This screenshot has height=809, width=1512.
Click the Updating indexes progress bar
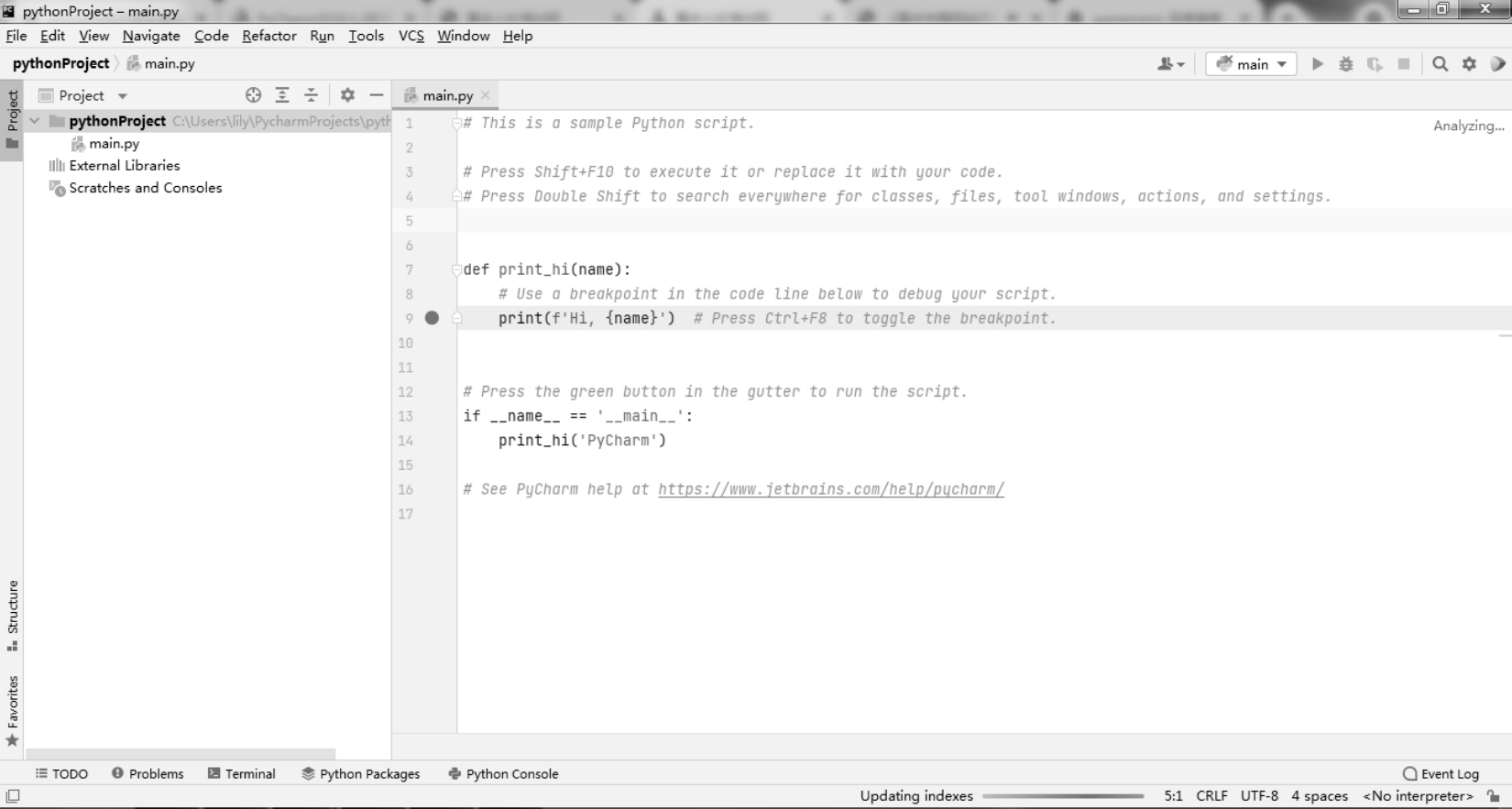[x=1063, y=795]
